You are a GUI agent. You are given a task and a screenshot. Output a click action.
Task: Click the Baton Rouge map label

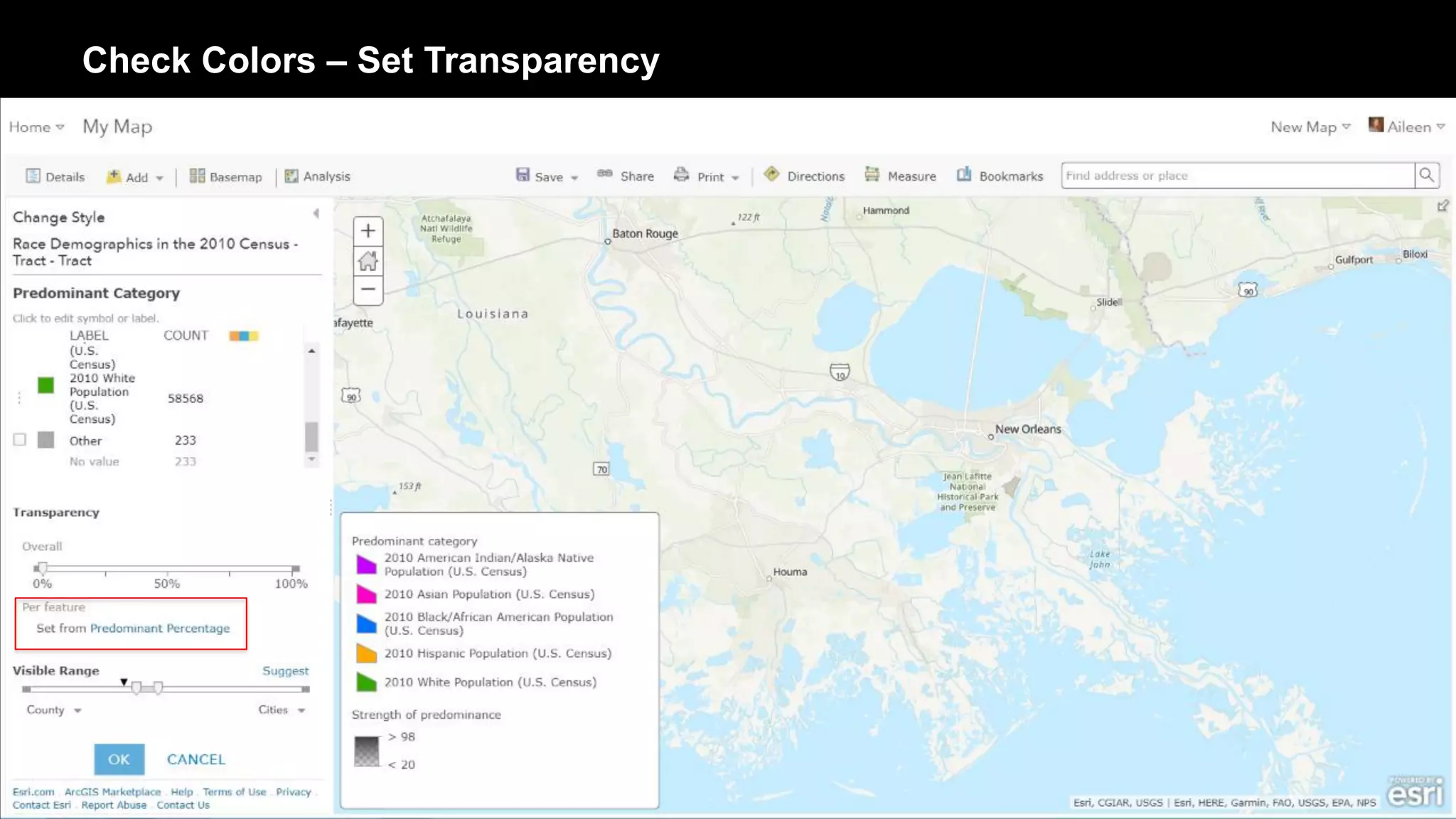point(645,234)
